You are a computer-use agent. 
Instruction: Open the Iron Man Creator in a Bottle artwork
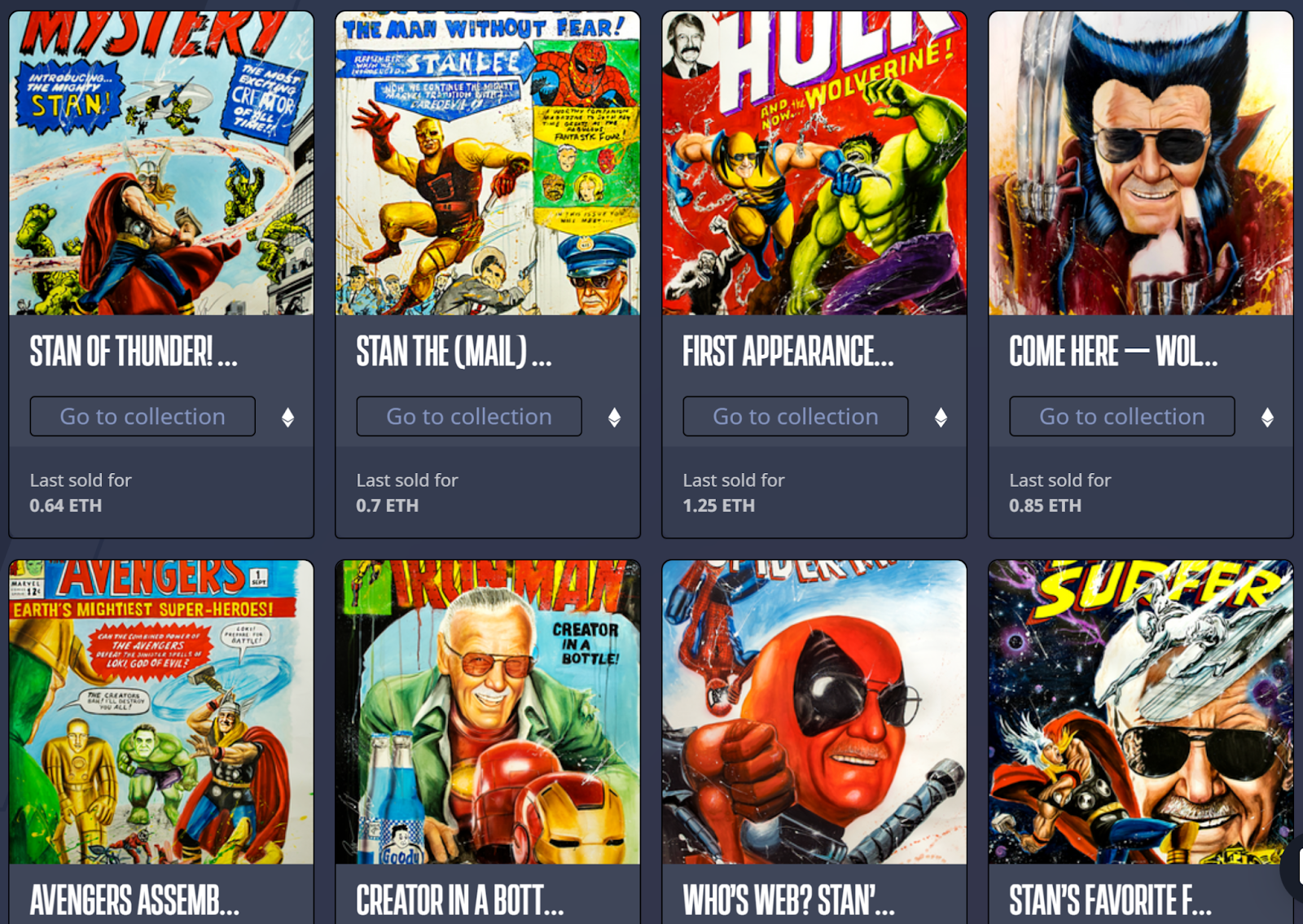(488, 712)
